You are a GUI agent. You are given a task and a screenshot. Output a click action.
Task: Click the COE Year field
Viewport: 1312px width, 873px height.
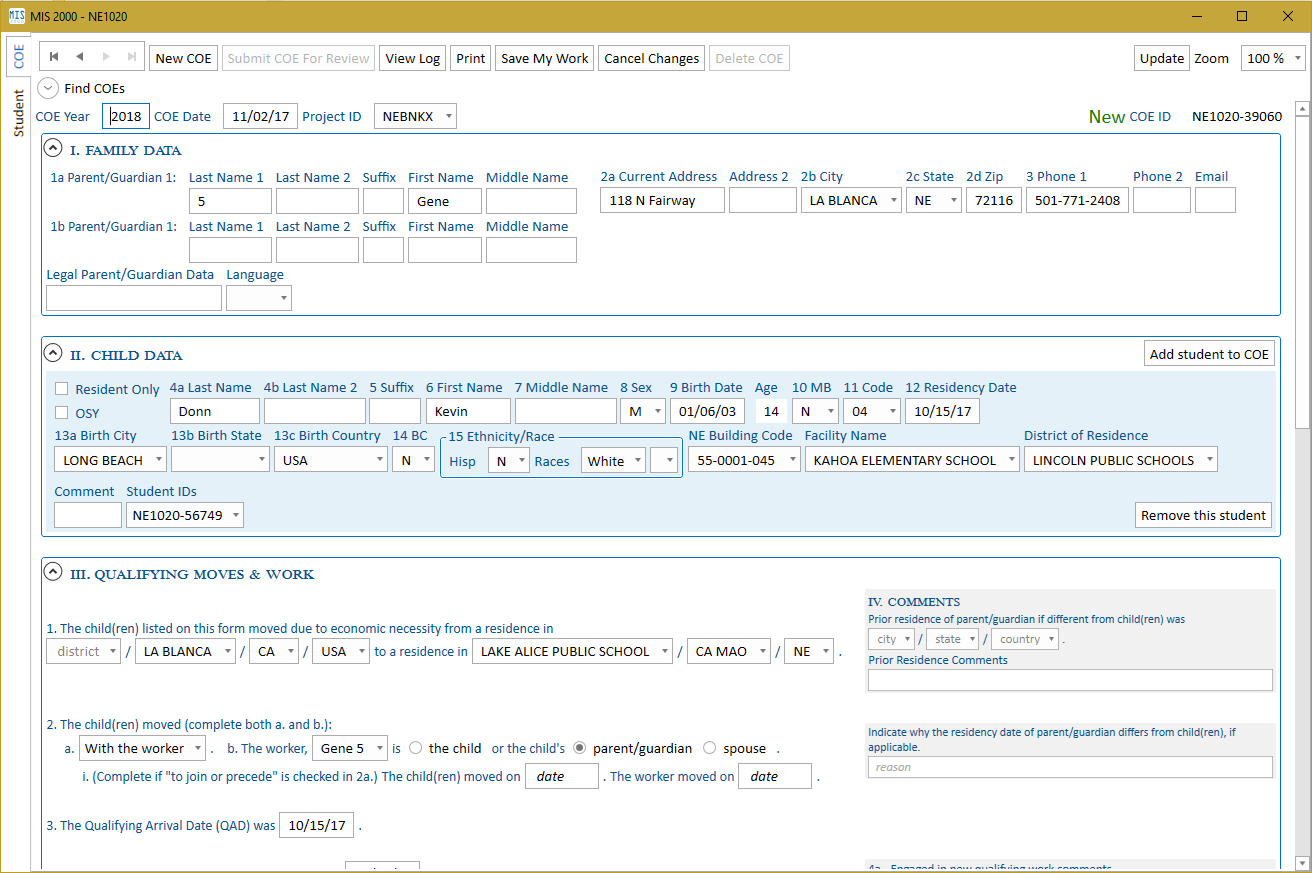tap(126, 116)
